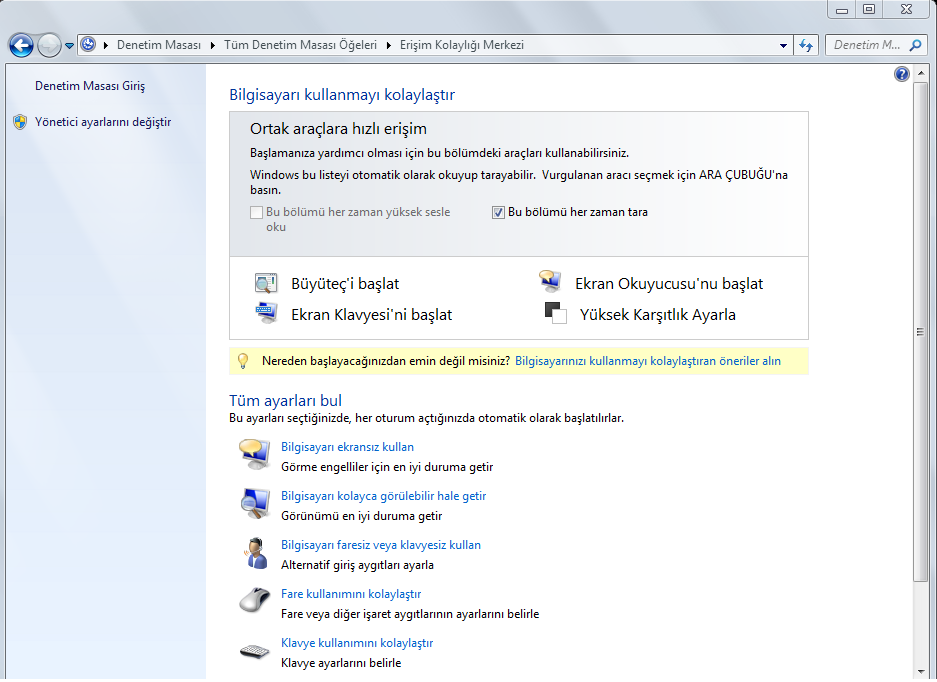Click Görme engelliler için en iyi duruma getir
Viewport: 937px width, 682px height.
point(387,467)
